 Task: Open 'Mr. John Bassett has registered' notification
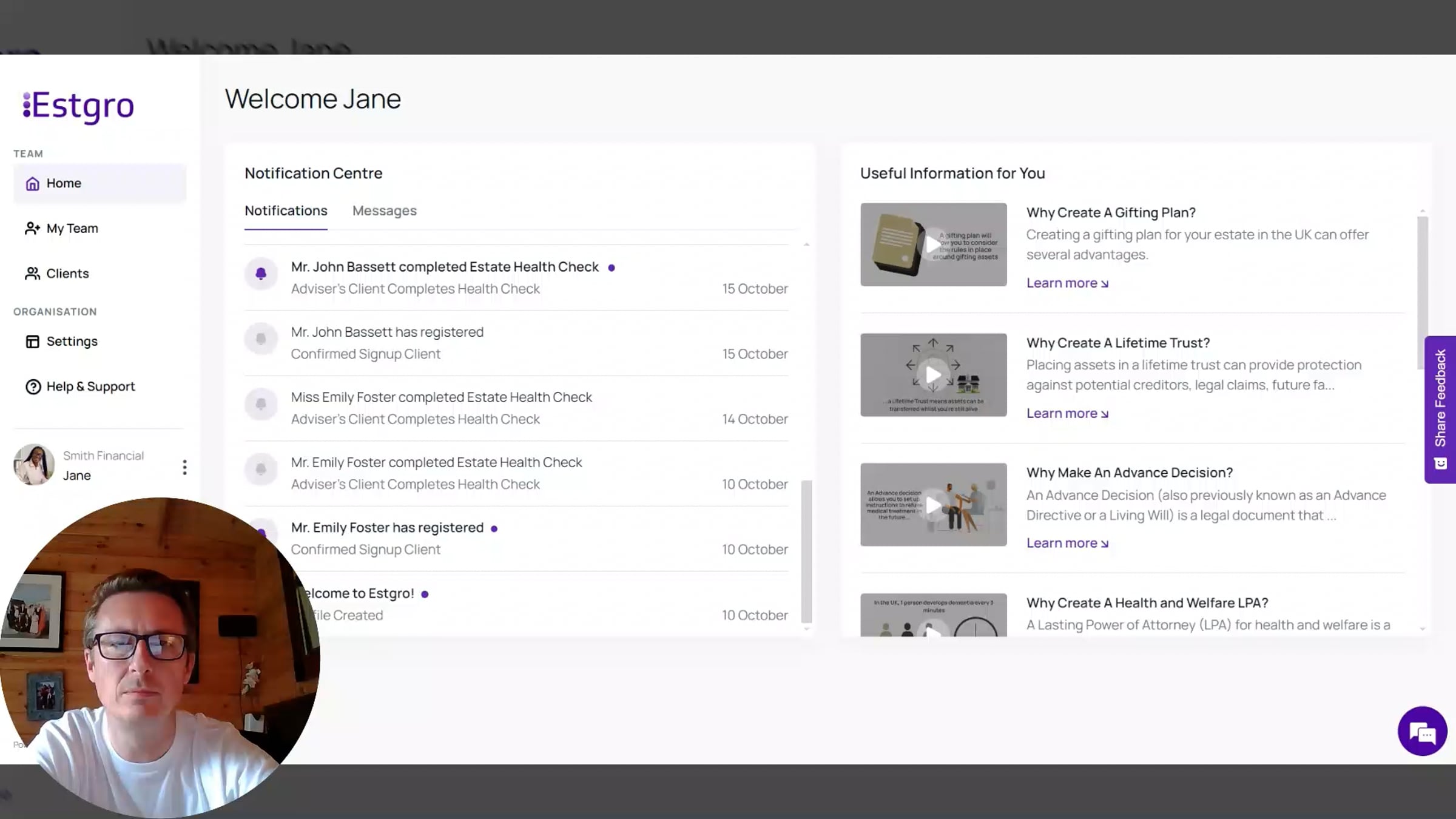tap(516, 343)
